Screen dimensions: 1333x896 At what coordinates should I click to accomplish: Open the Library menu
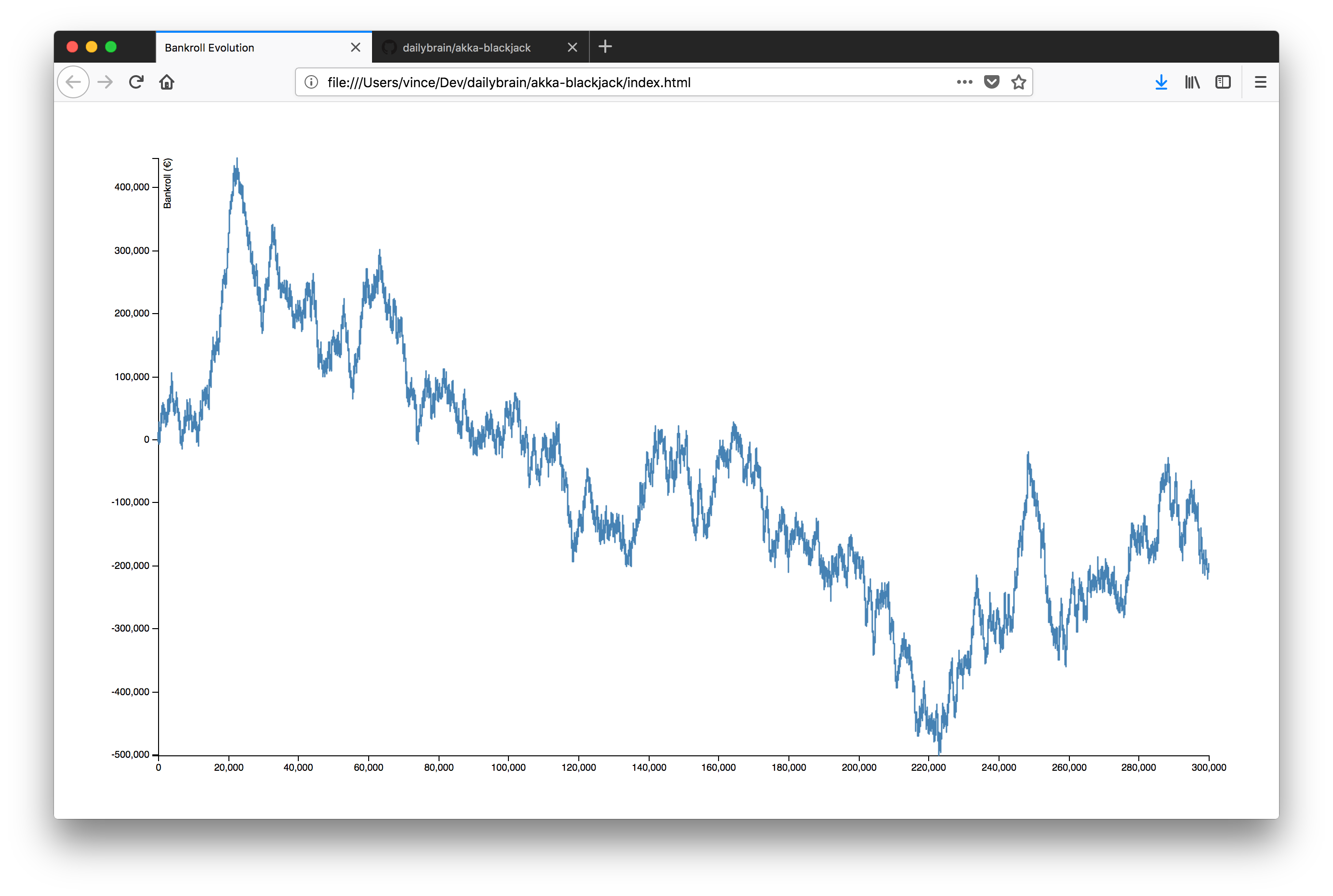(x=1192, y=82)
